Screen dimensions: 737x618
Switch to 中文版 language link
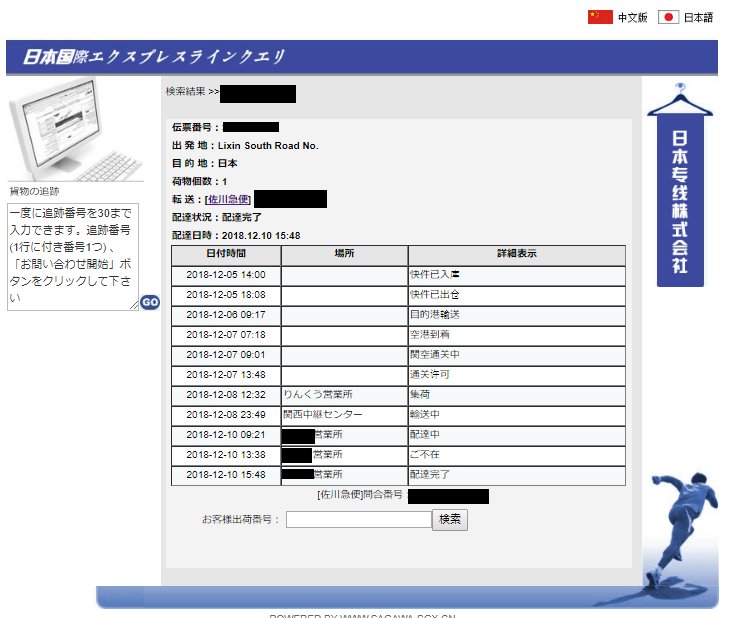point(633,18)
